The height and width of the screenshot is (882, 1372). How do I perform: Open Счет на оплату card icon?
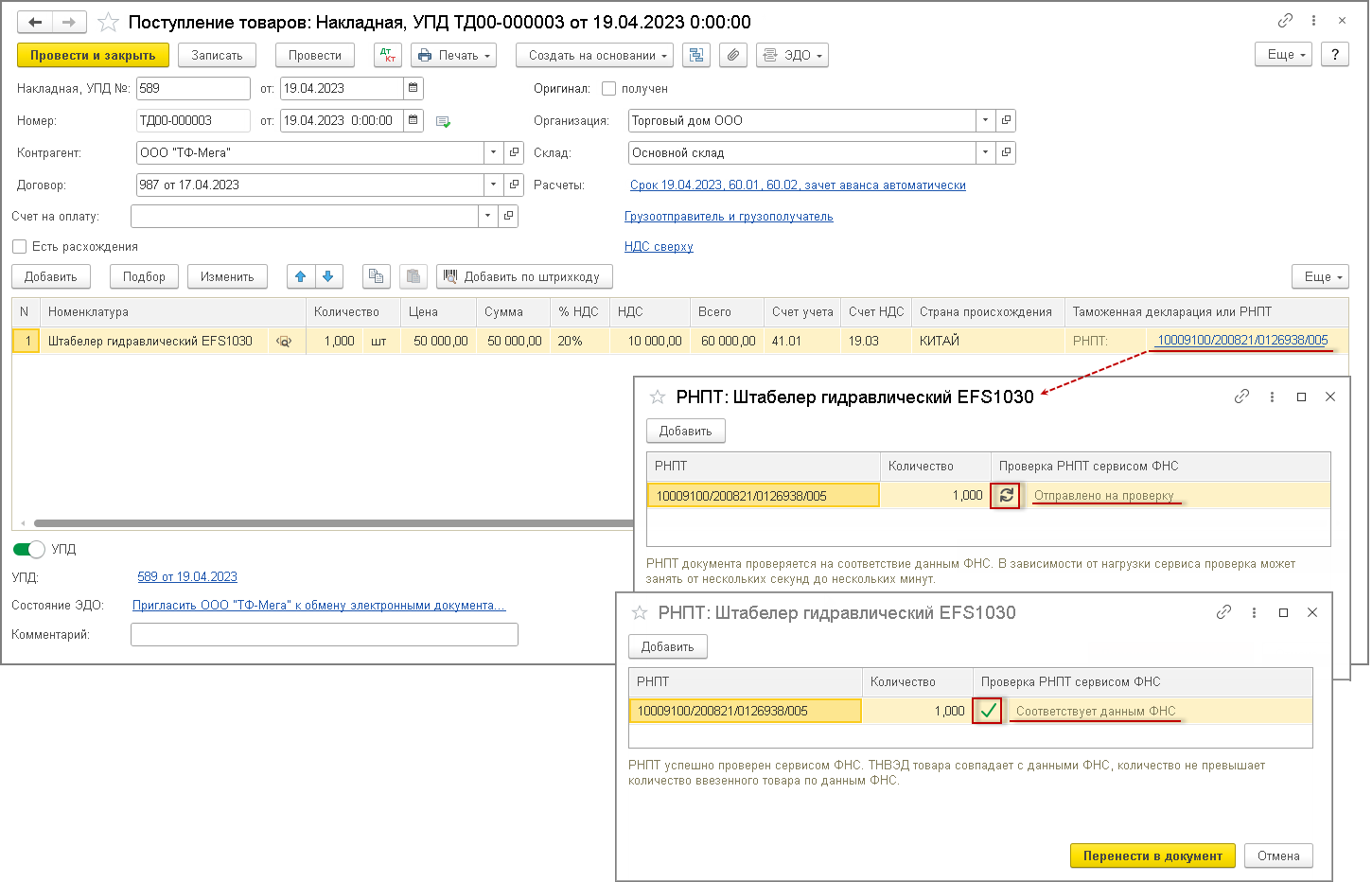509,216
